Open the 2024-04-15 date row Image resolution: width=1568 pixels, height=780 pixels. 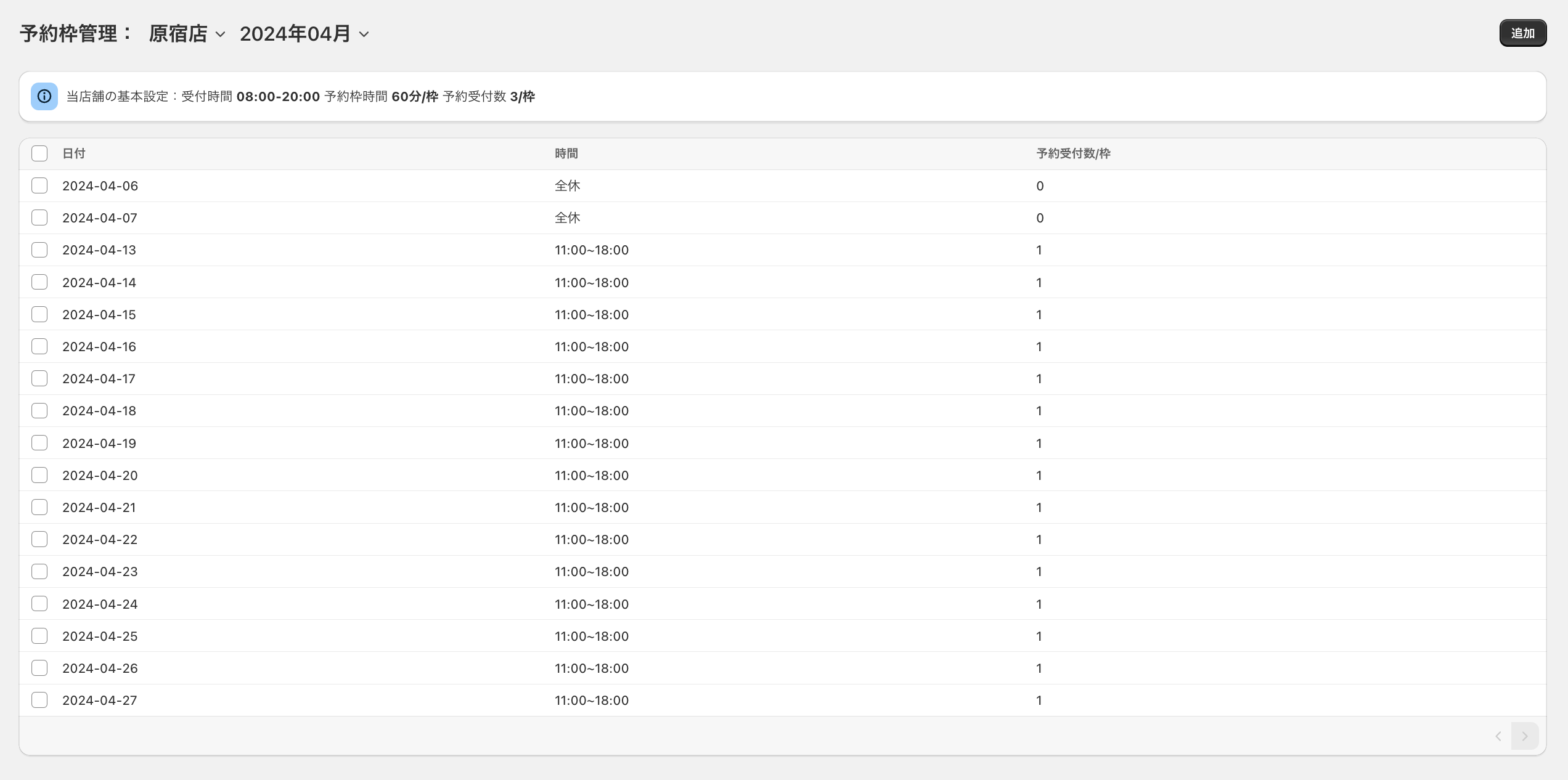99,314
